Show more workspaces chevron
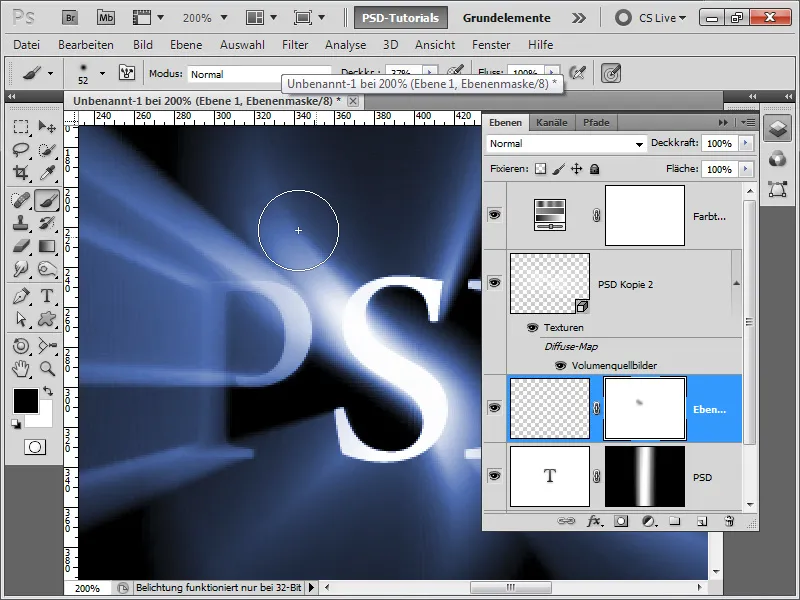Image resolution: width=800 pixels, height=600 pixels. coord(579,18)
